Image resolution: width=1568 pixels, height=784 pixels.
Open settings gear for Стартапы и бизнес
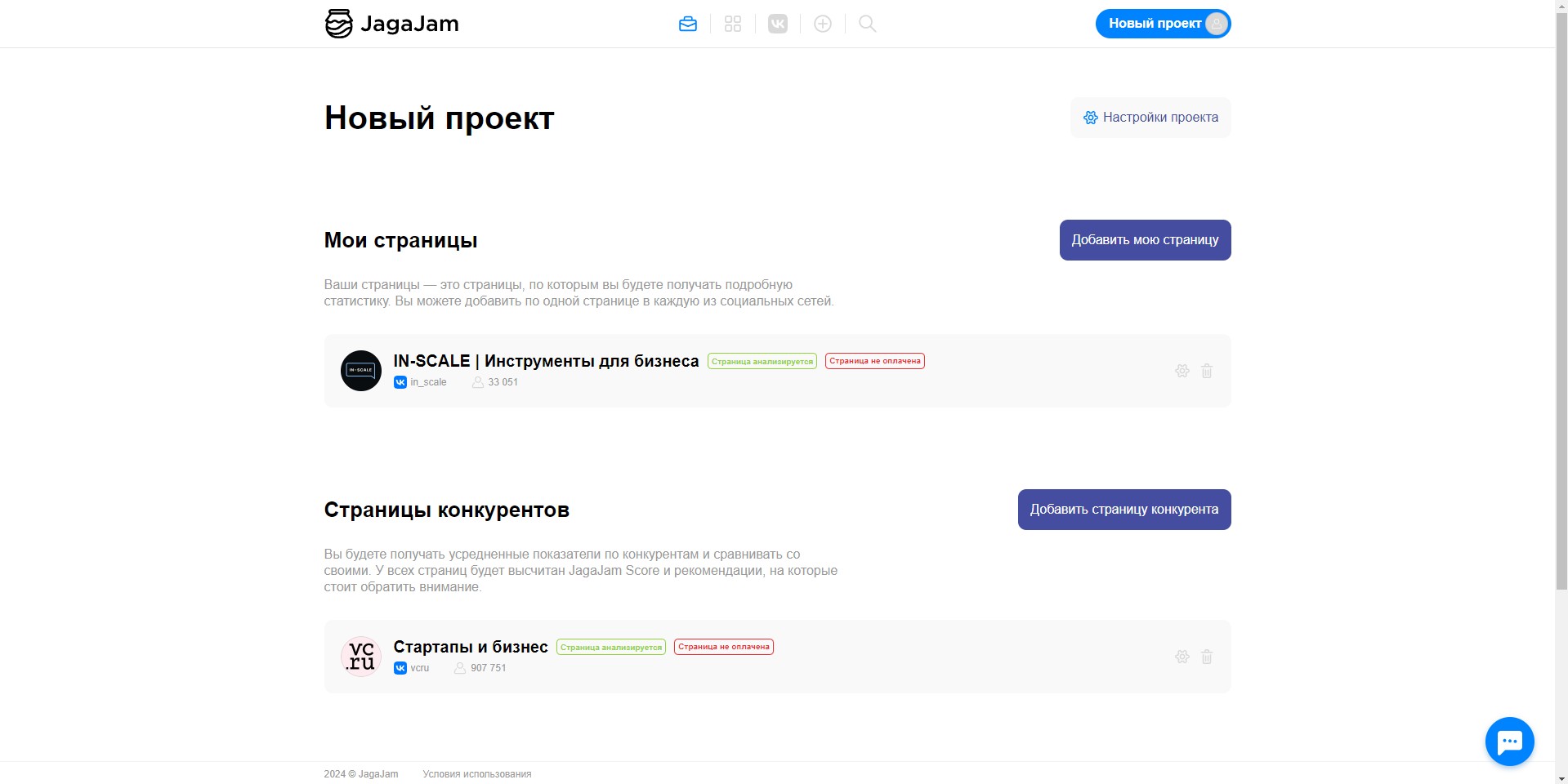pyautogui.click(x=1182, y=657)
